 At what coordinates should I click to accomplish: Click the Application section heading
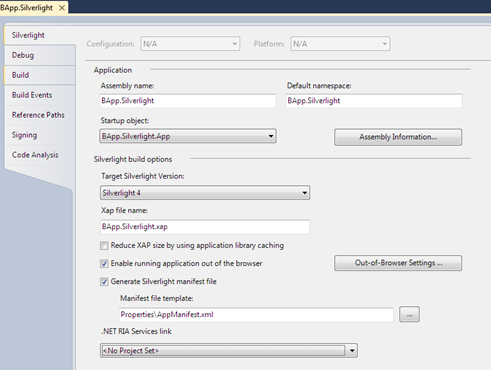(113, 70)
